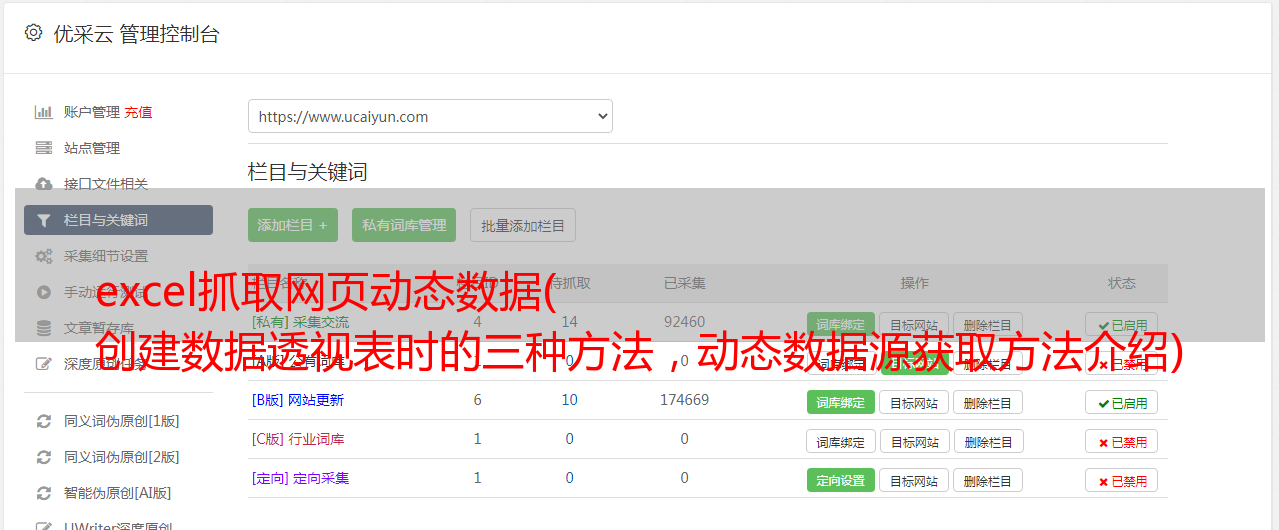Click the collected count 174669
Screen dimensions: 1279x530
point(684,400)
